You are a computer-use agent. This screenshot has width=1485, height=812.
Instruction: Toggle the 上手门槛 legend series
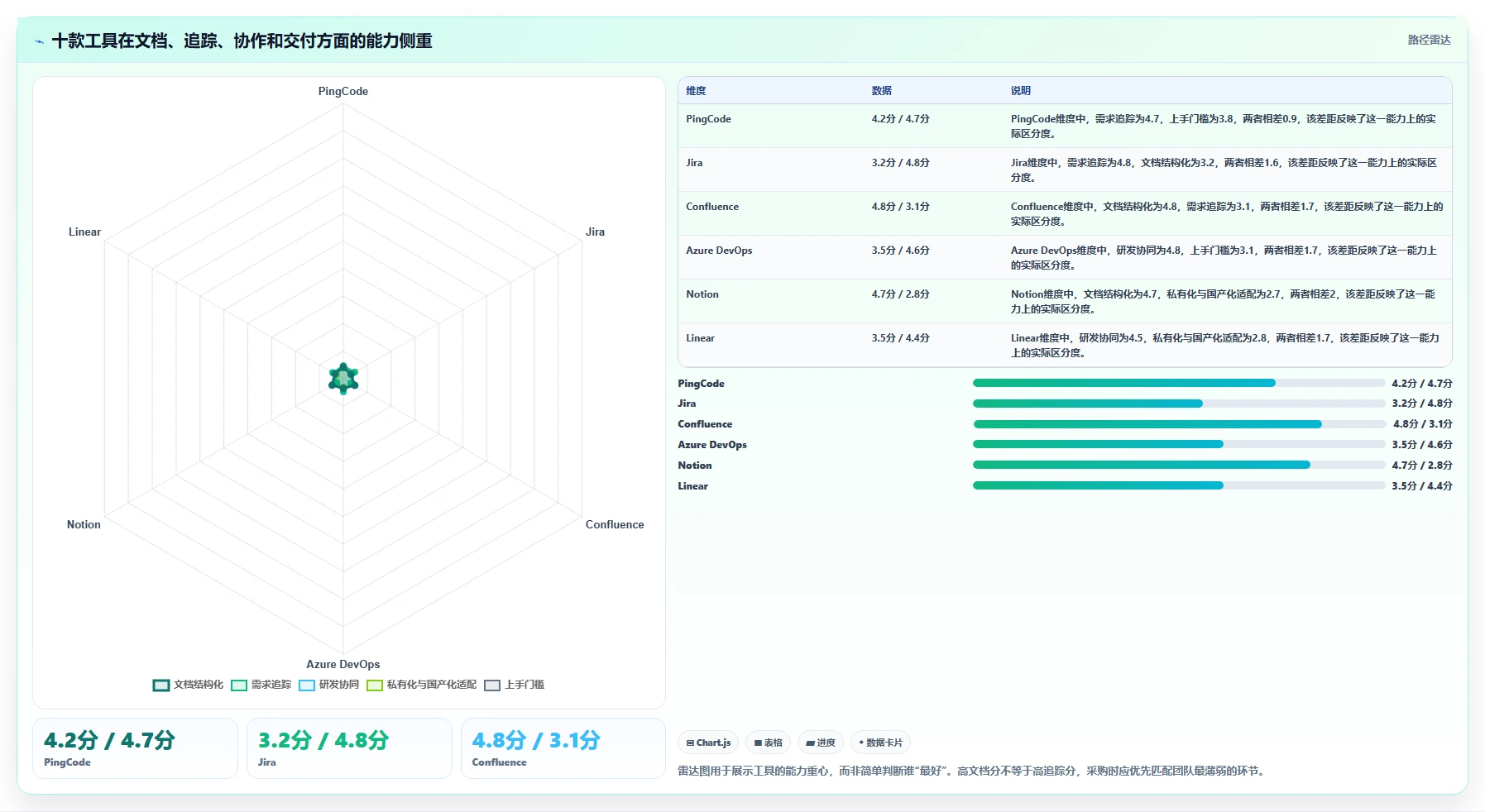[x=515, y=685]
